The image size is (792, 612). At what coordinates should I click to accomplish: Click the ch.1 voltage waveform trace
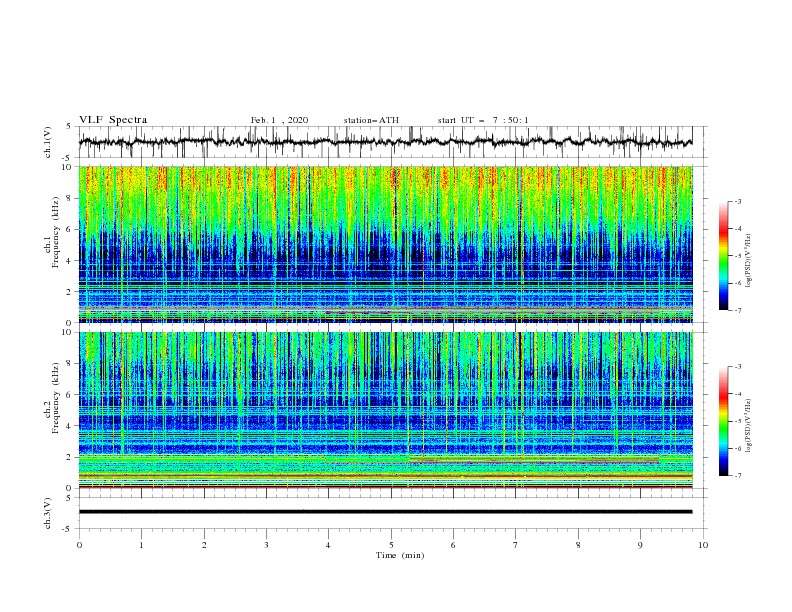(x=385, y=142)
